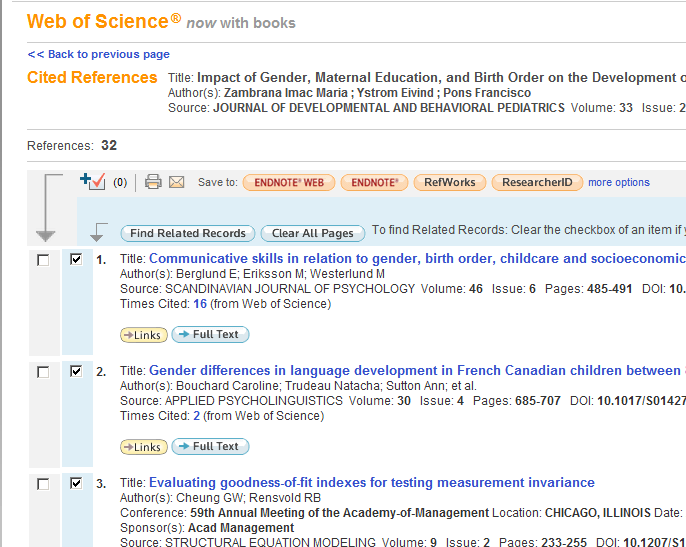Open Links button for the Berglund reference
Screen dimensions: 686x547
tap(144, 335)
